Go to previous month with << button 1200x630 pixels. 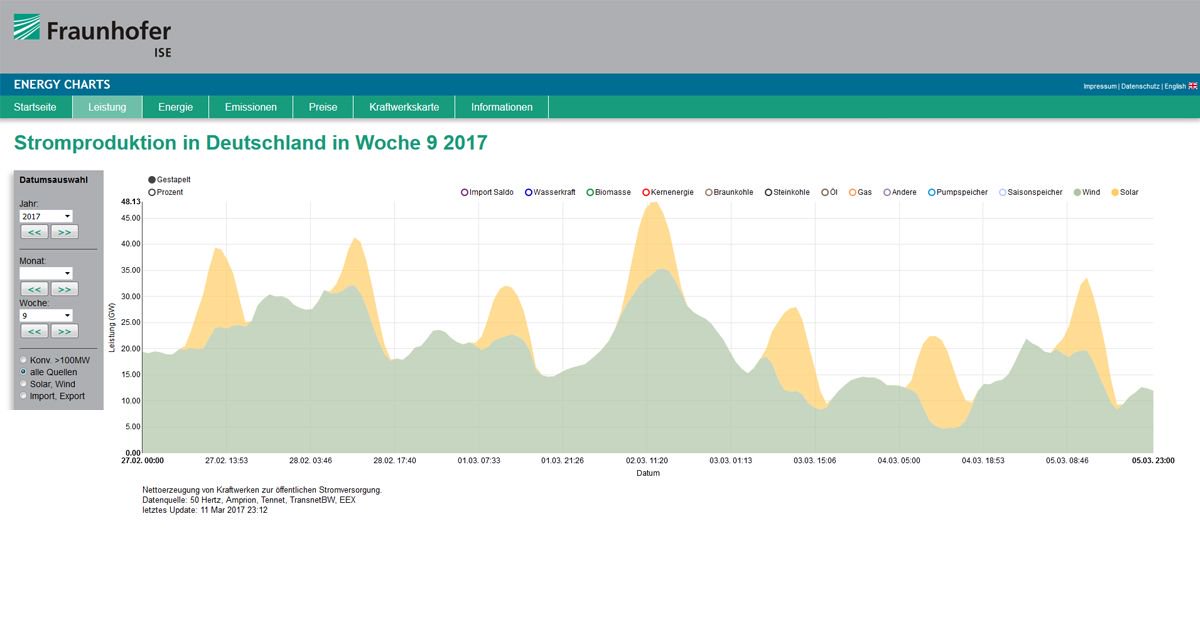(34, 289)
